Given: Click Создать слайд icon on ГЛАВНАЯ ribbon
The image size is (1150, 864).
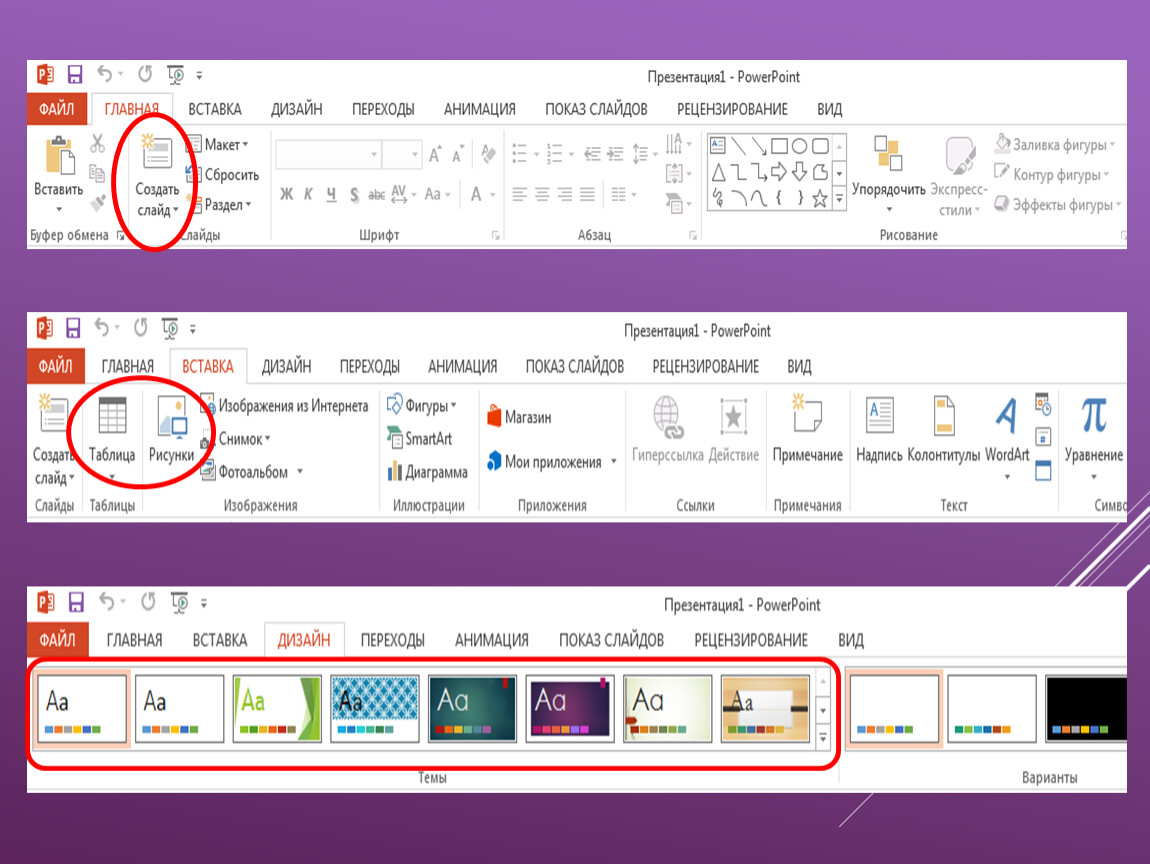Looking at the screenshot, I should pos(156,152).
